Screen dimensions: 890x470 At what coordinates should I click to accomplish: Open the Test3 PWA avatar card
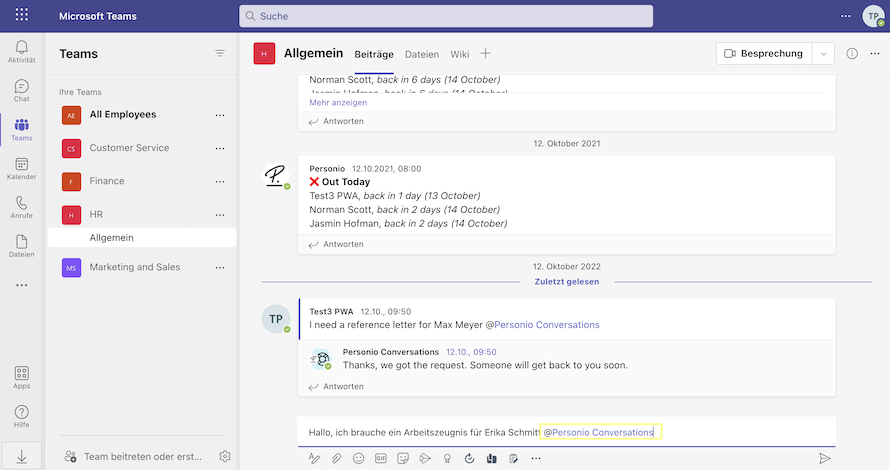tap(276, 319)
